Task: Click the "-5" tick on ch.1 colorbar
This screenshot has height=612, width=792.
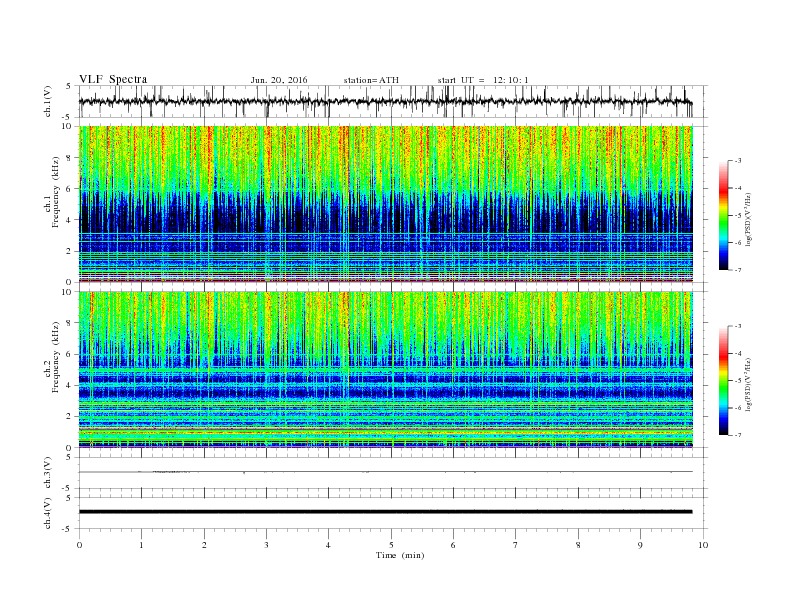Action: (x=738, y=216)
